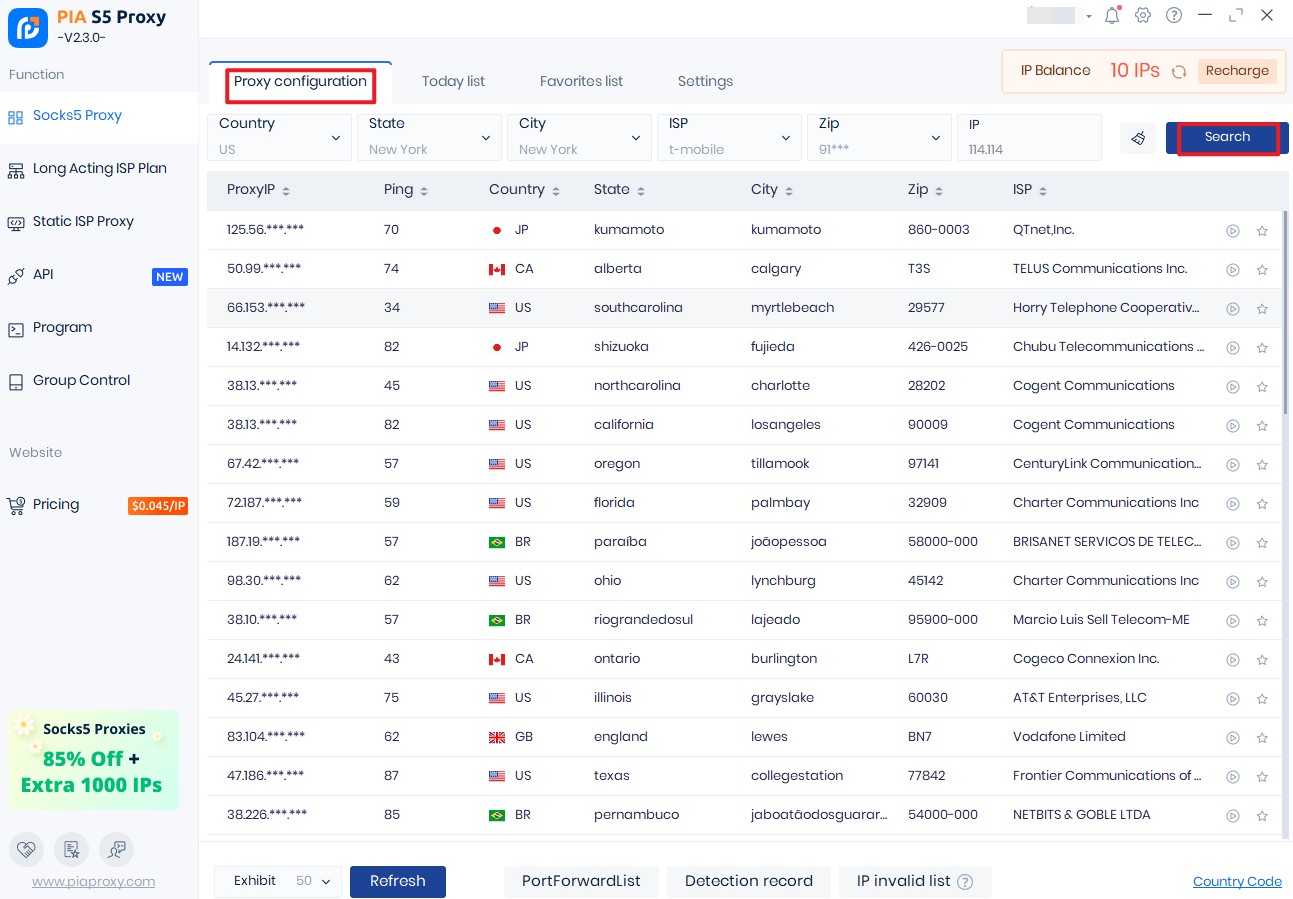
Task: Click the IP invalid list help icon
Action: coord(965,882)
